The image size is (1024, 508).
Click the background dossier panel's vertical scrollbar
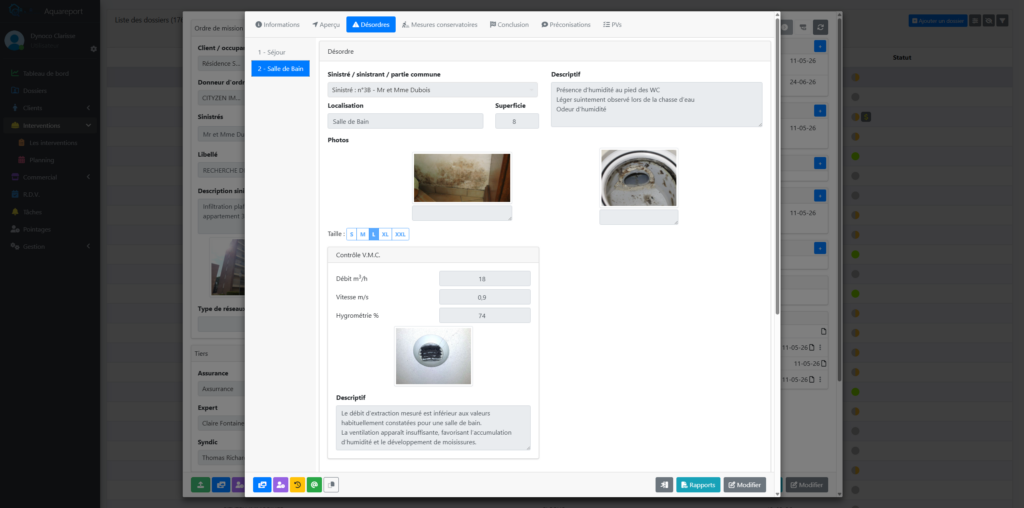[839, 199]
